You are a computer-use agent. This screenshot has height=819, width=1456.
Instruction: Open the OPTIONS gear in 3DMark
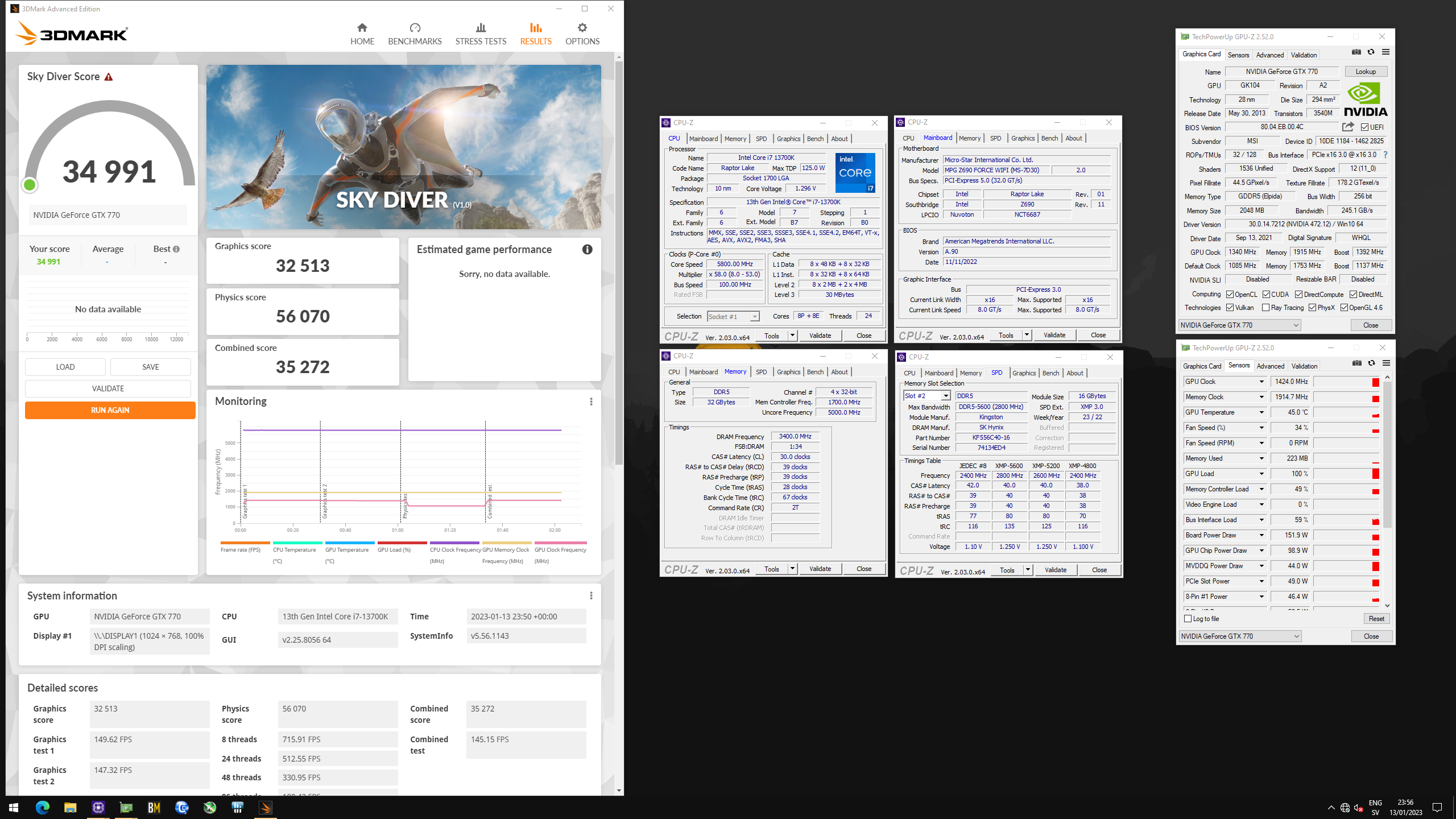pyautogui.click(x=582, y=34)
